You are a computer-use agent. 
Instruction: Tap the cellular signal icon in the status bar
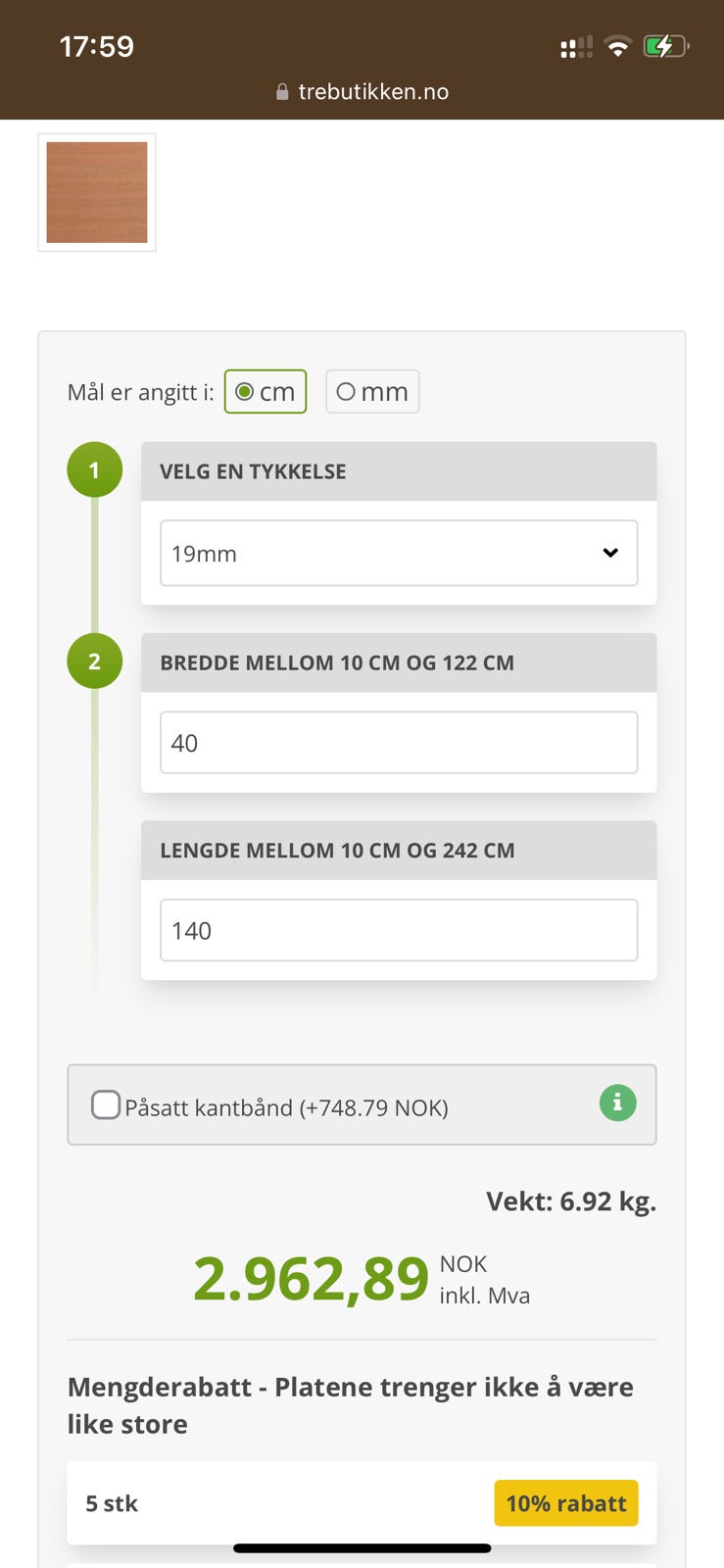click(576, 45)
